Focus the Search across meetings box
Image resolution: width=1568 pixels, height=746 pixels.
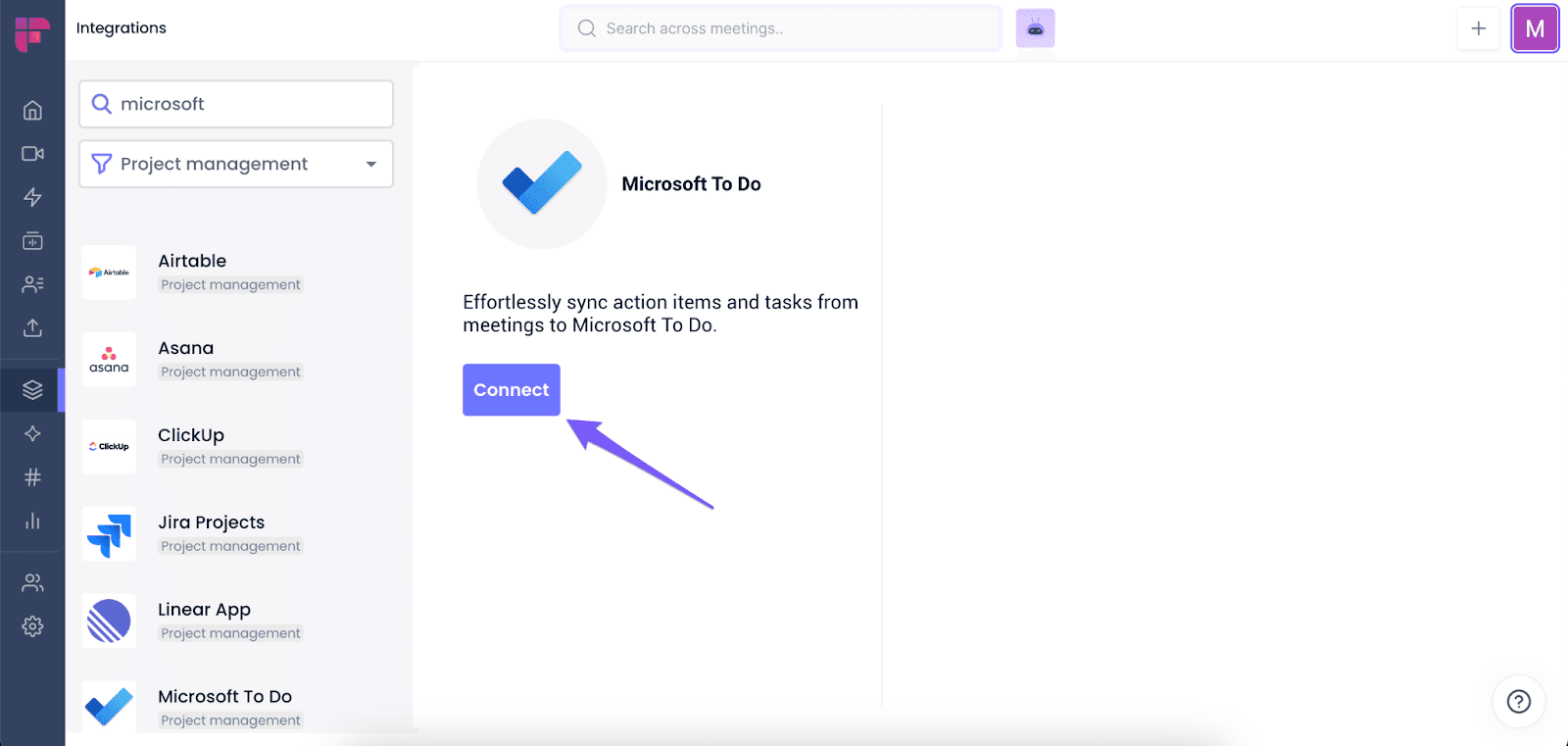coord(781,28)
